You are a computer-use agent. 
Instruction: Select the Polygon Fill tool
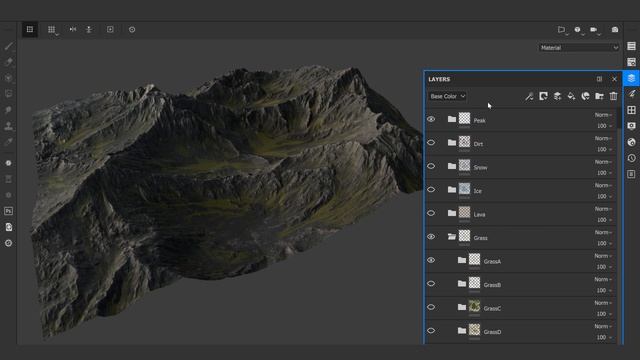click(x=9, y=93)
